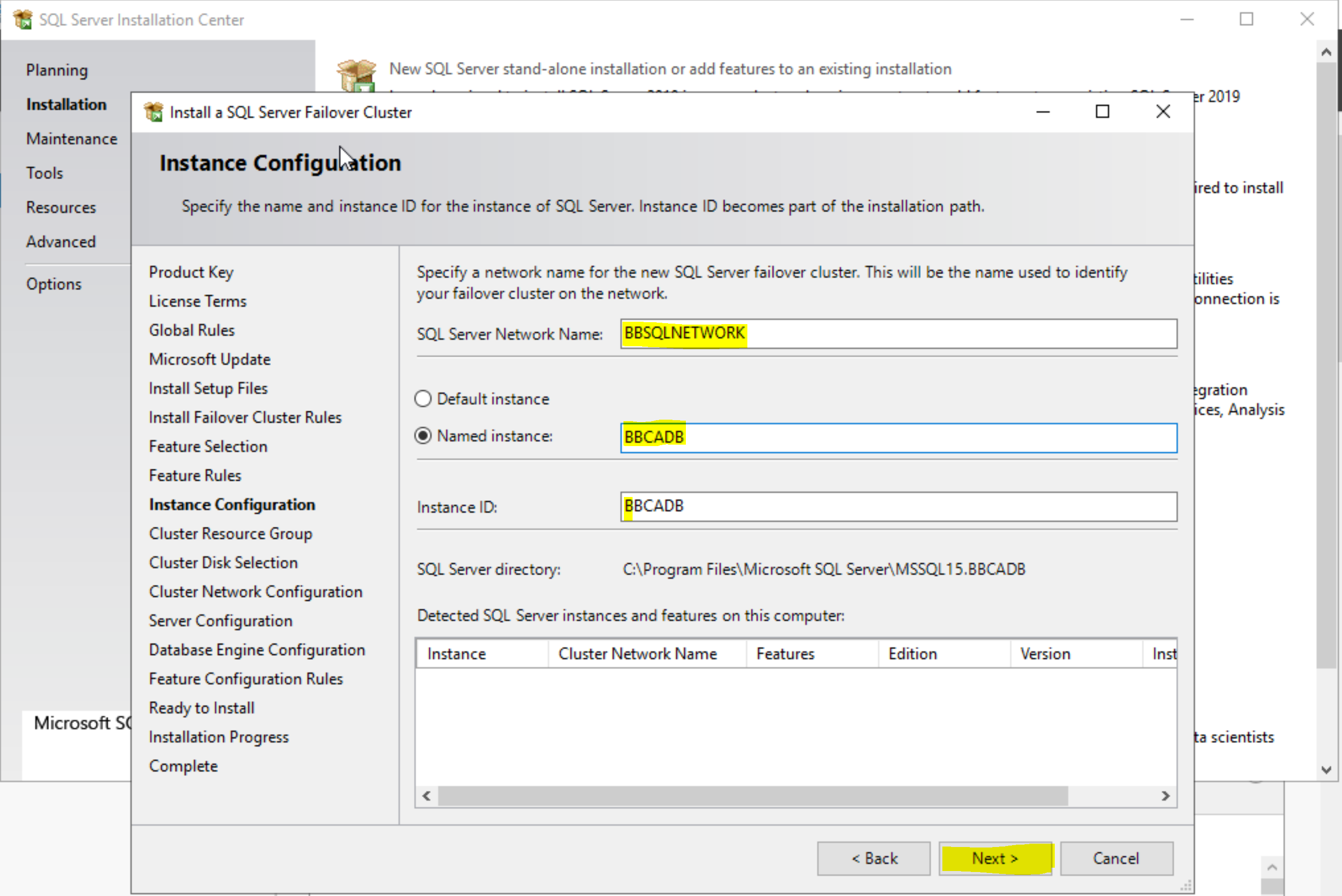Click Installation Center scroll up arrow
1342x896 pixels.
[x=1327, y=52]
